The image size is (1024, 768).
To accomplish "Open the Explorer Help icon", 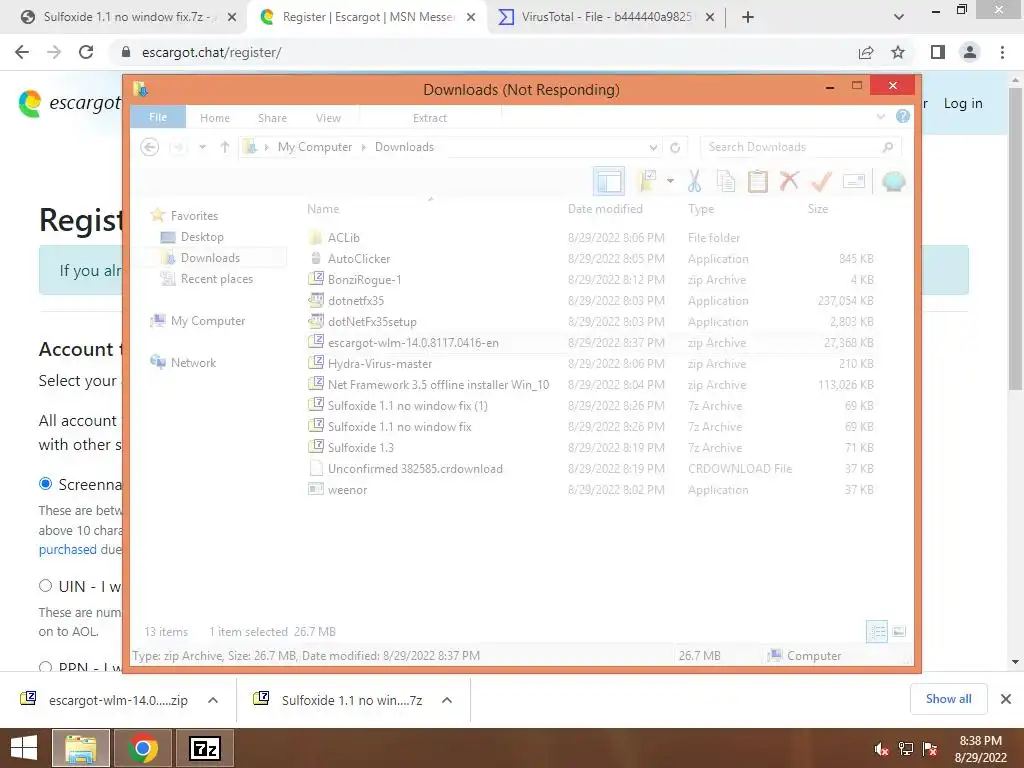I will [903, 116].
